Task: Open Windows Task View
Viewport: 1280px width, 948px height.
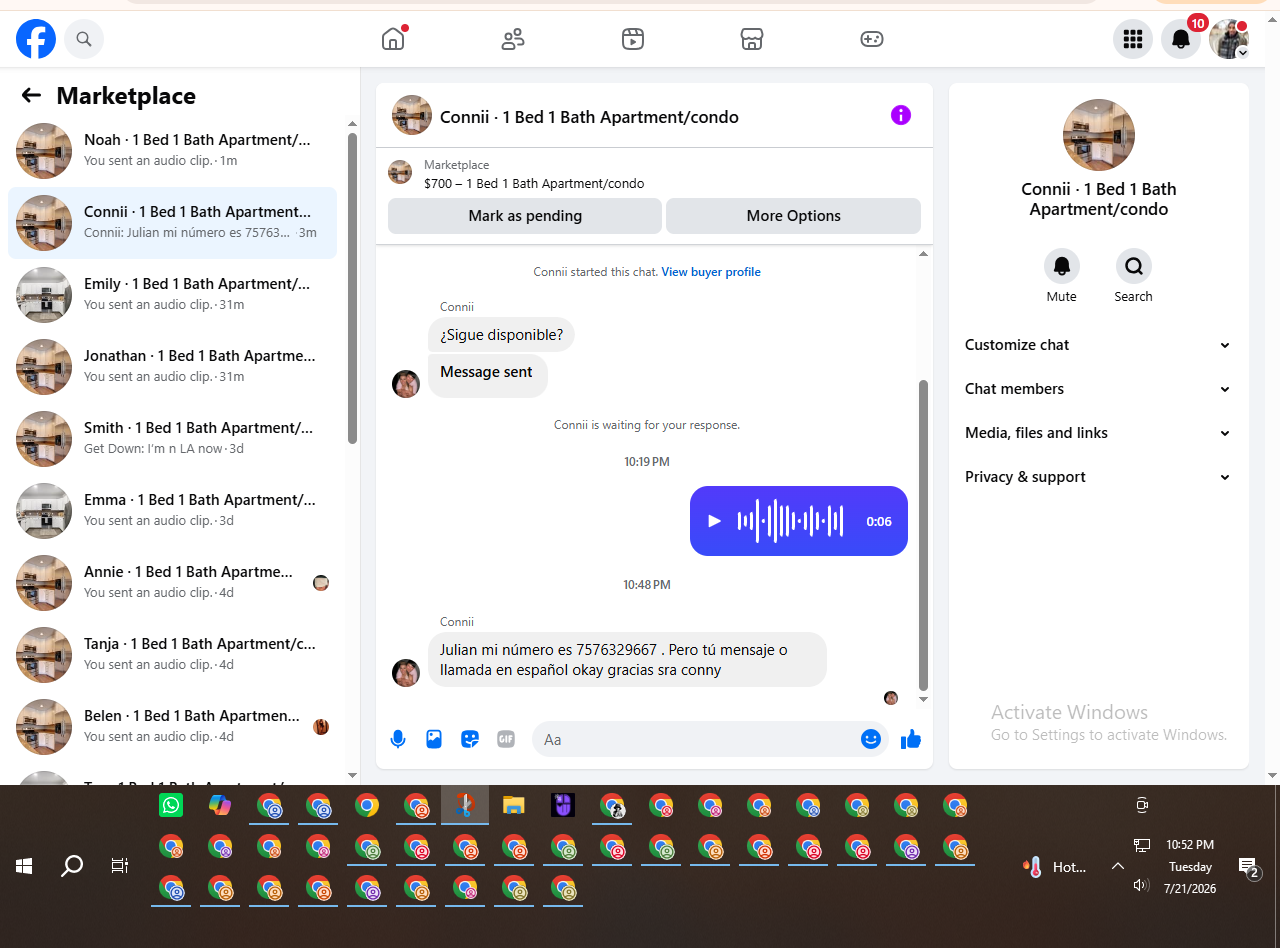Action: coord(120,866)
